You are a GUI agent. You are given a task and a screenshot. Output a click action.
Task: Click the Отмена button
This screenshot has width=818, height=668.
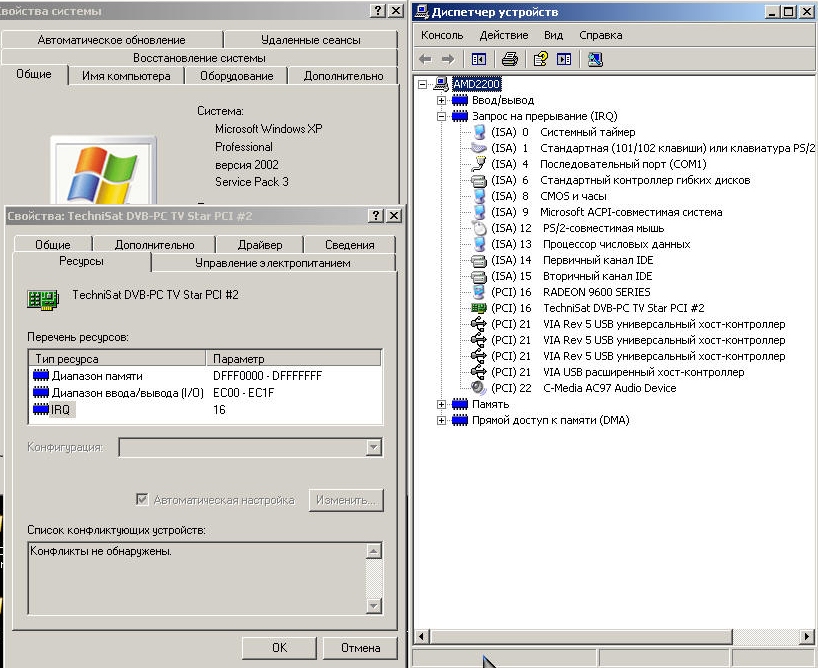pyautogui.click(x=360, y=648)
